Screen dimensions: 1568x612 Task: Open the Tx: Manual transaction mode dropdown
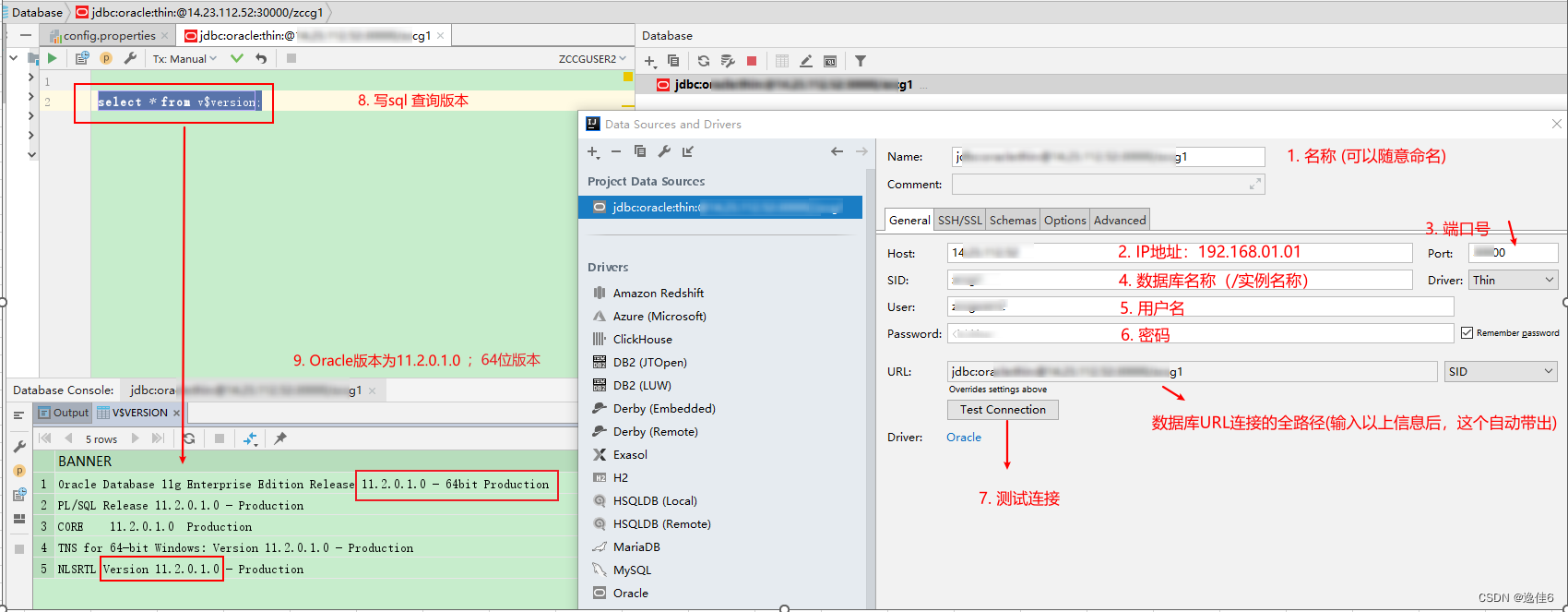184,58
